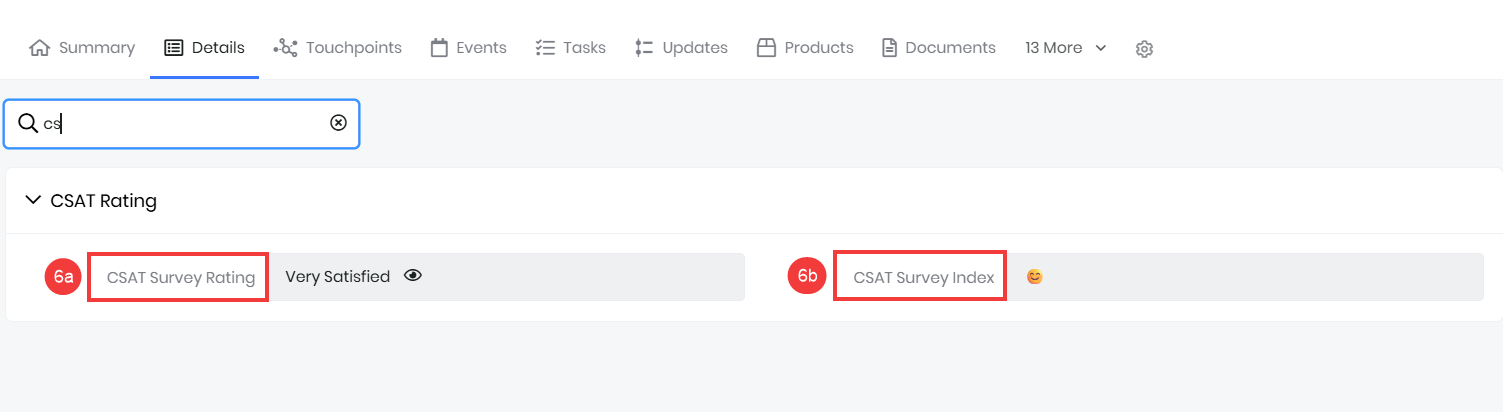Image resolution: width=1503 pixels, height=412 pixels.
Task: Open the 13 More tabs dropdown
Action: (x=1066, y=48)
